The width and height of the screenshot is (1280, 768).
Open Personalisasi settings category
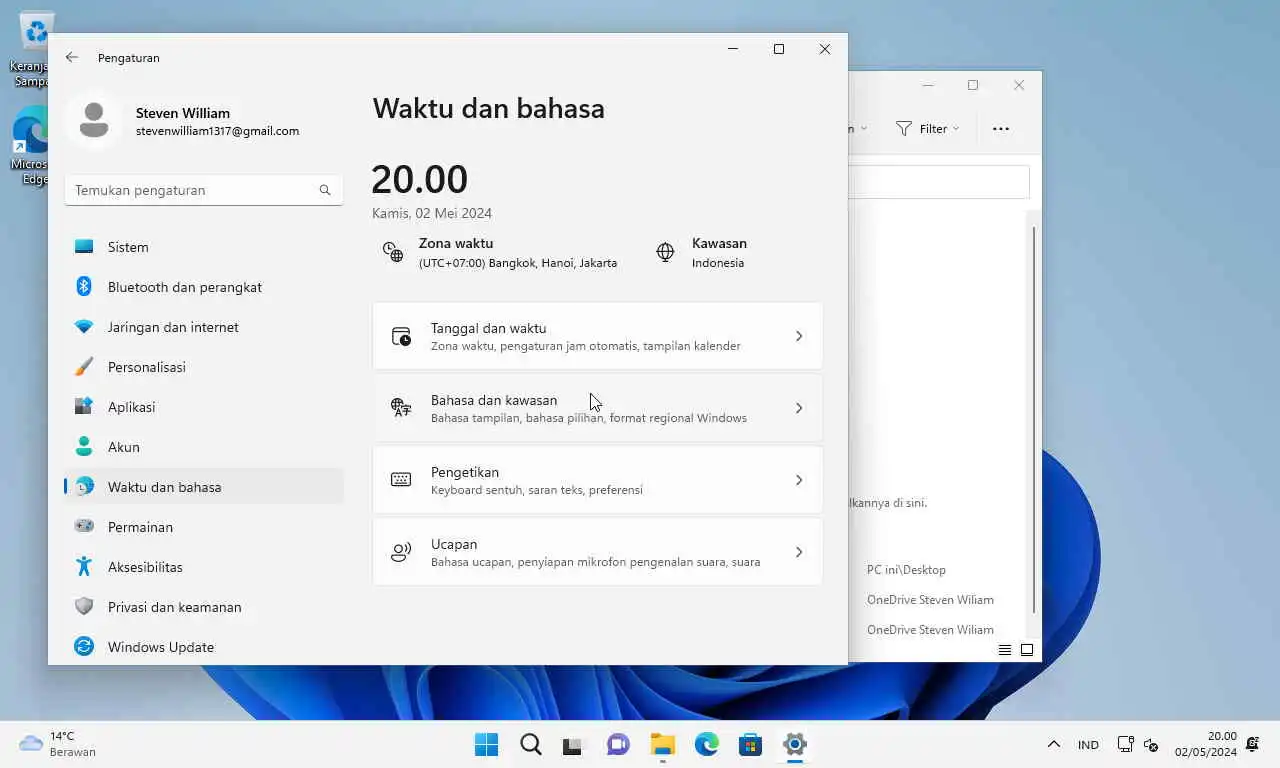coord(204,367)
